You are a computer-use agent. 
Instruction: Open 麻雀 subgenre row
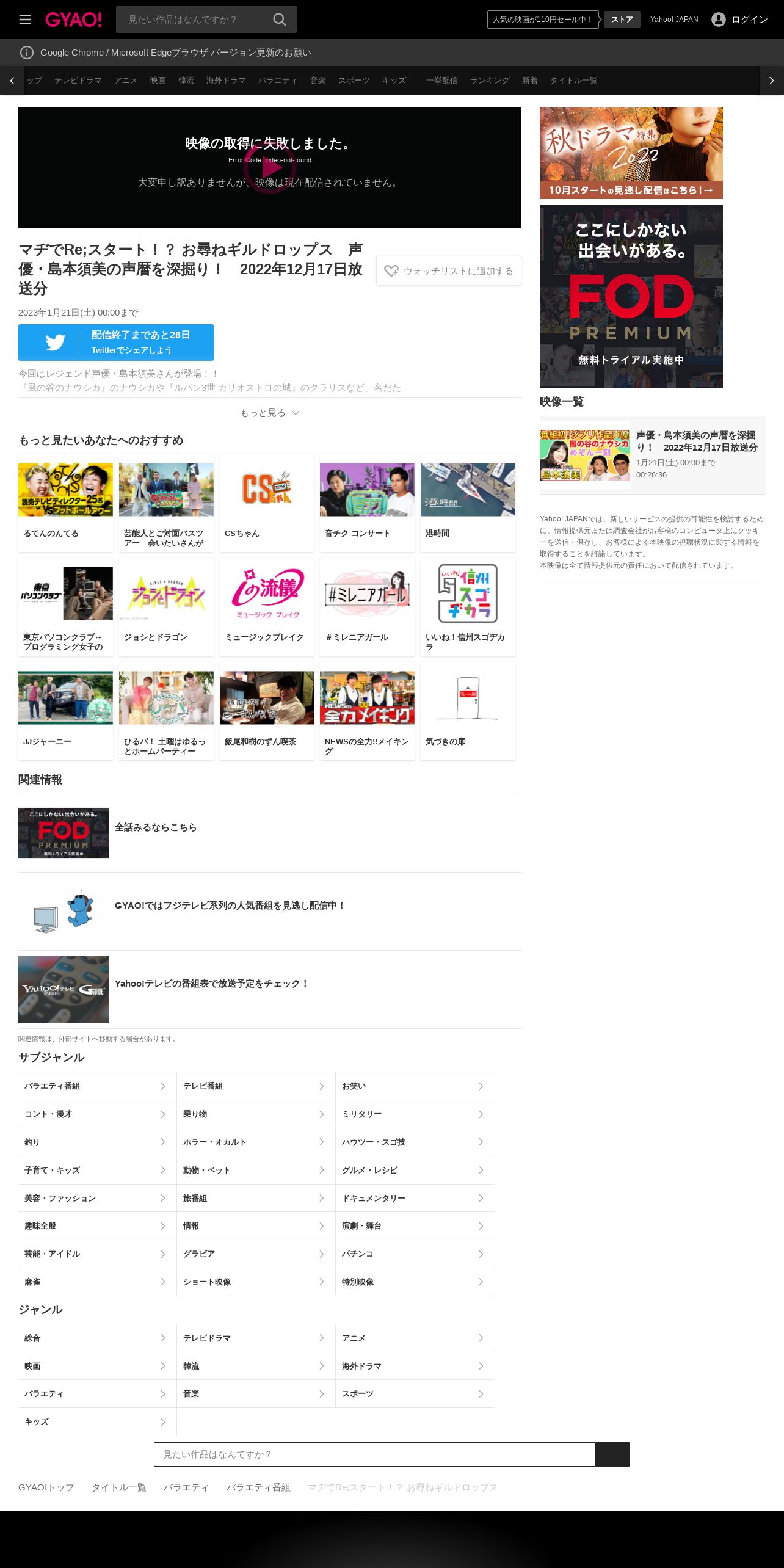pyautogui.click(x=97, y=1282)
